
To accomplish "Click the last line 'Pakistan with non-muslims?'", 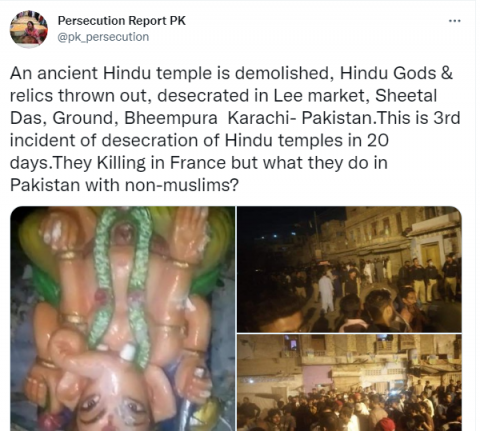I will coord(125,185).
